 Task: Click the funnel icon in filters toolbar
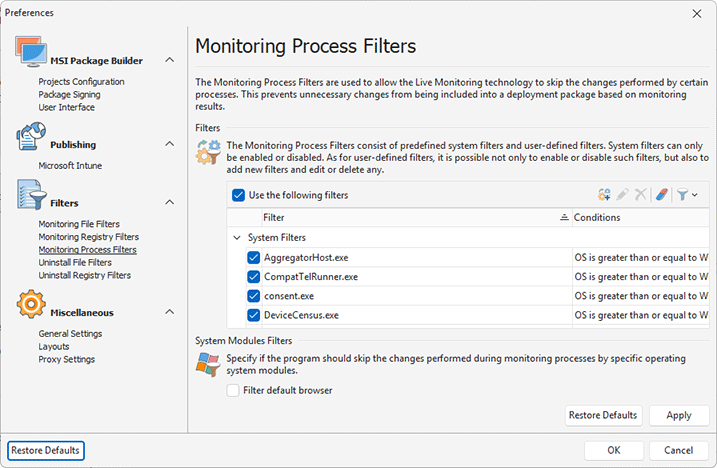pos(682,195)
